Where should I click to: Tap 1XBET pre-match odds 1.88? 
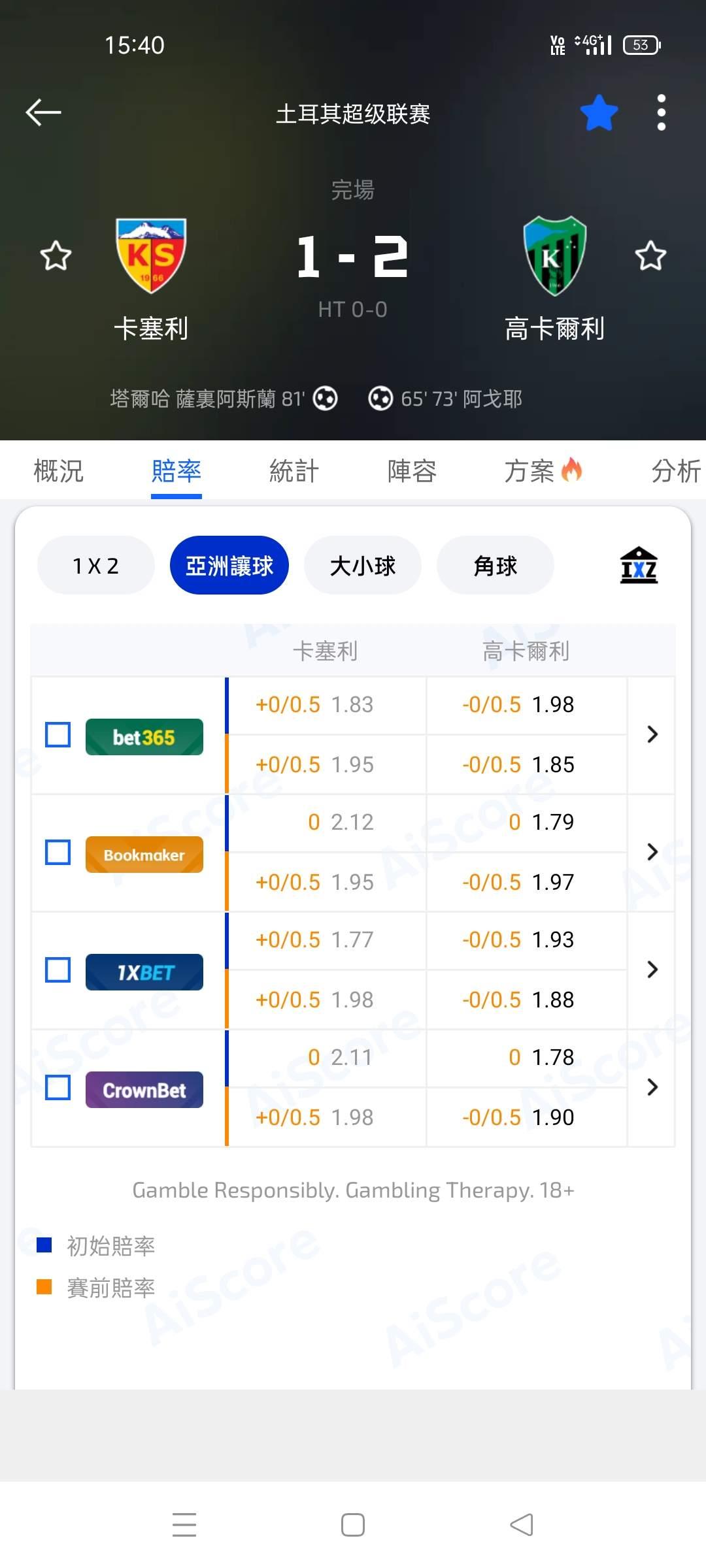tap(553, 1000)
